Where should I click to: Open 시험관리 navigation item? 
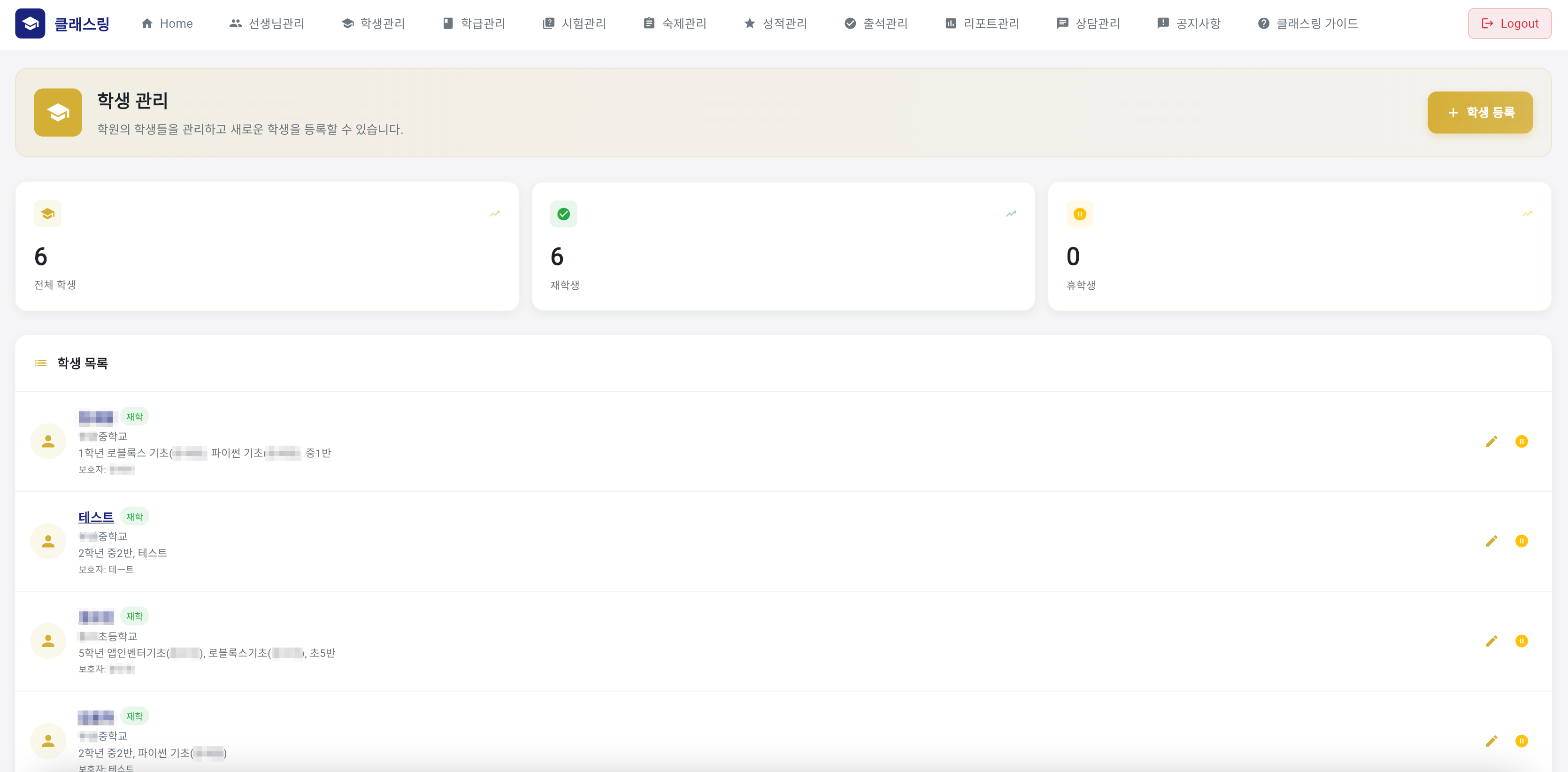(574, 24)
